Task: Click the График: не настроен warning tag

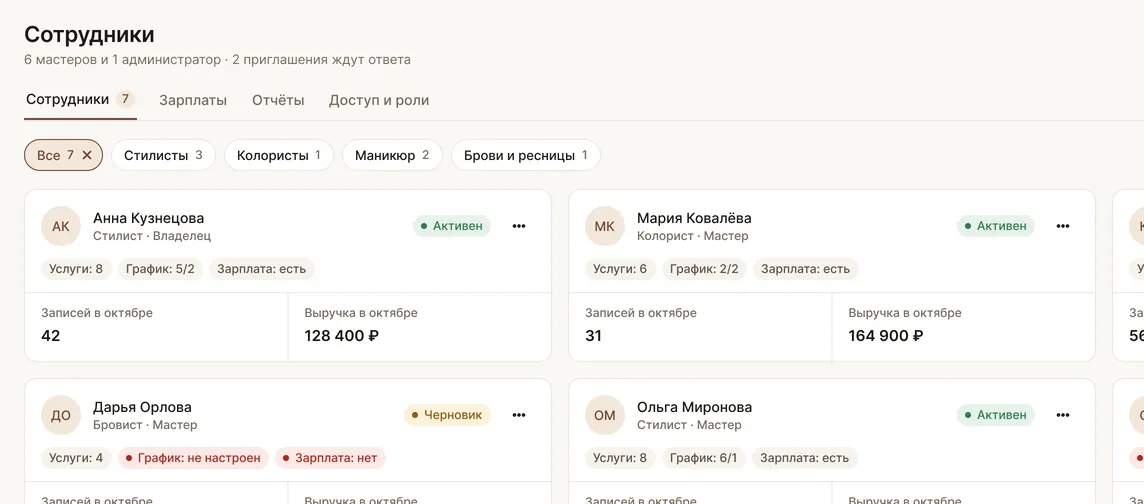Action: point(193,458)
